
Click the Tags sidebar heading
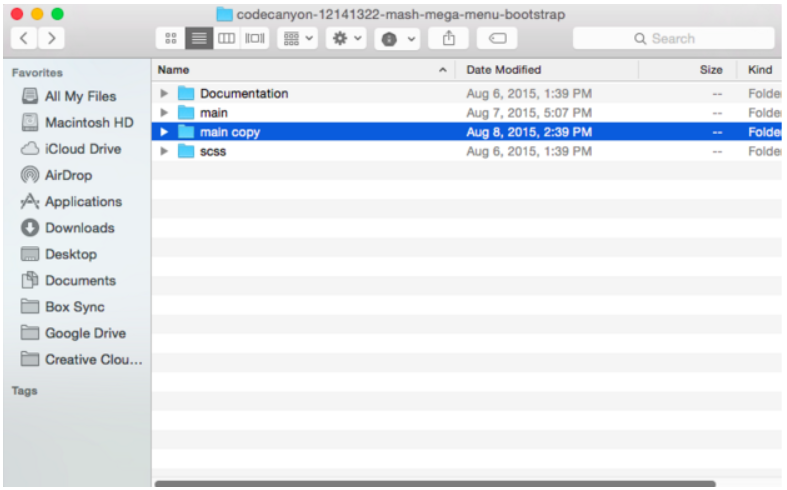click(24, 391)
